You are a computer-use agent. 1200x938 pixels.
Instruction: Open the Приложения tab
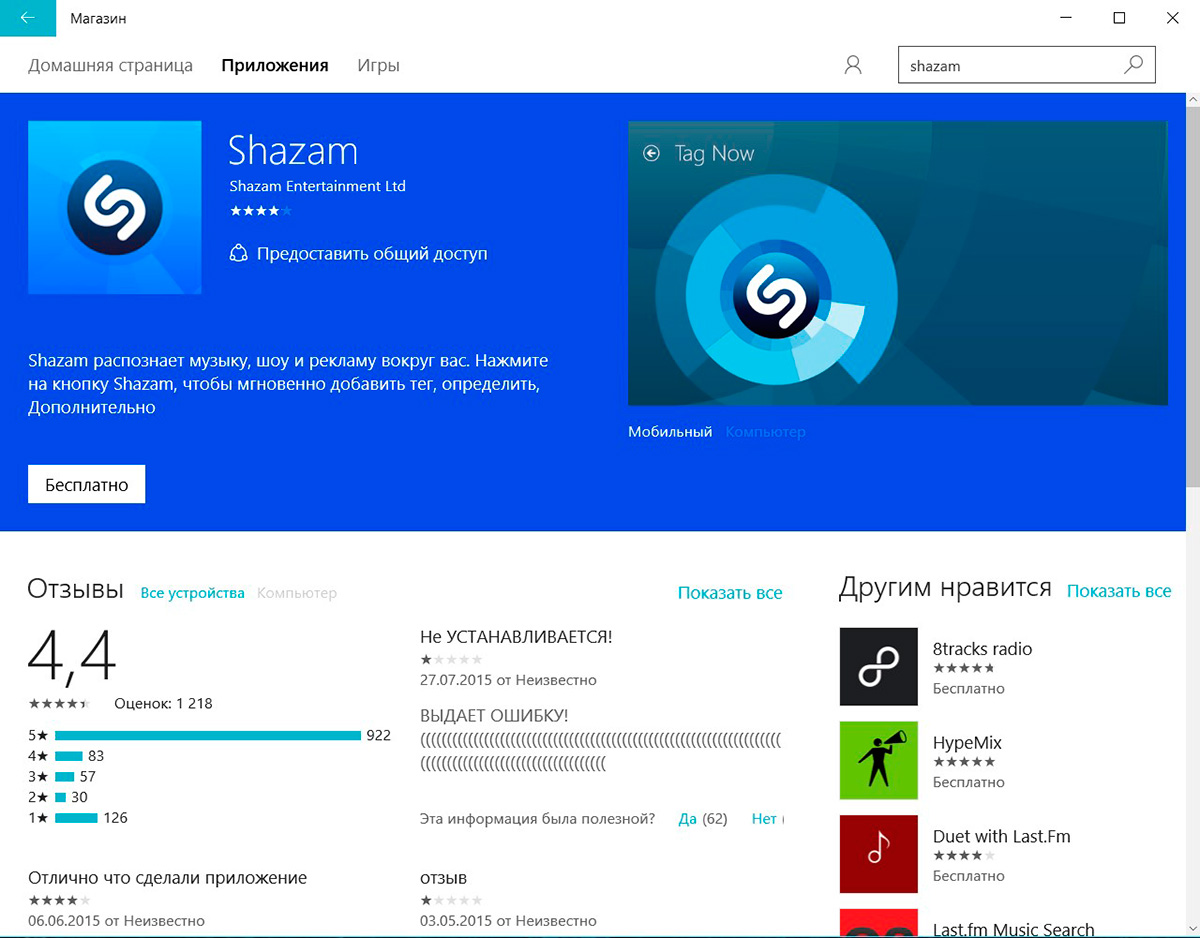(x=275, y=65)
